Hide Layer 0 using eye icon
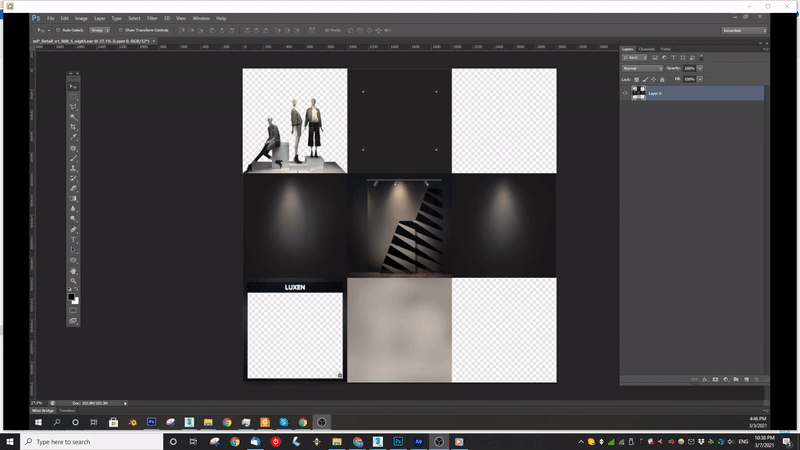 click(x=626, y=93)
